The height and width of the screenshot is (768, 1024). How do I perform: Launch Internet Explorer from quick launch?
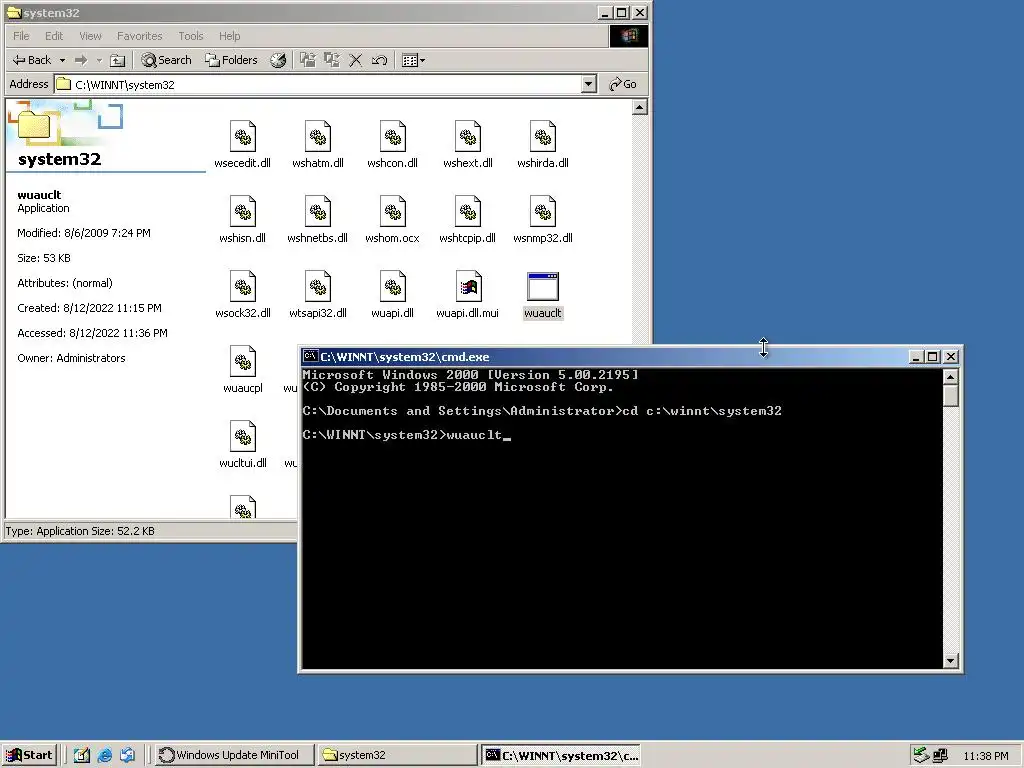pos(104,756)
